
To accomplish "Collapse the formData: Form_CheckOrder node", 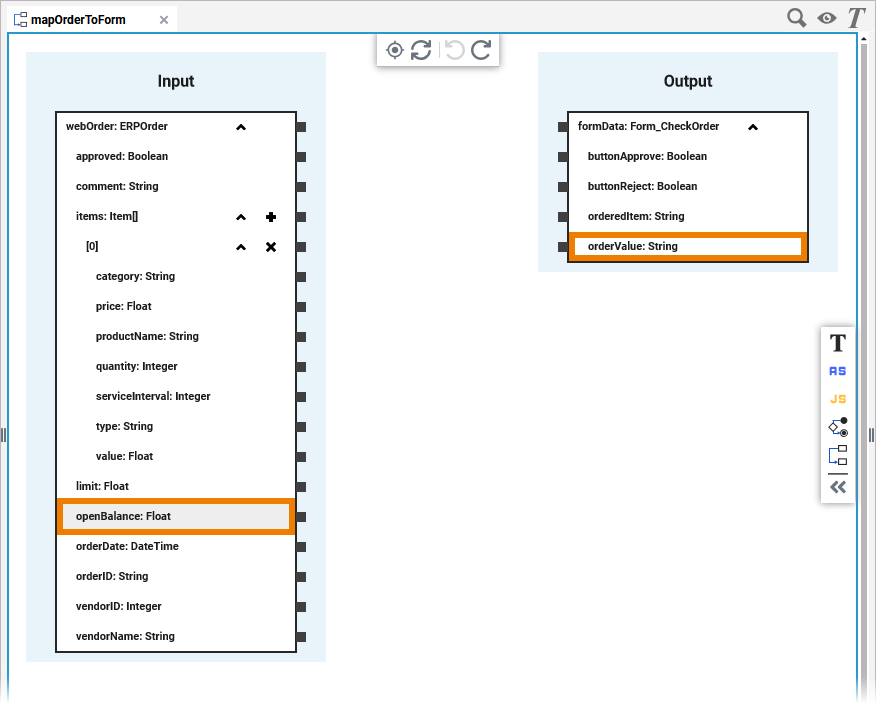I will point(753,127).
